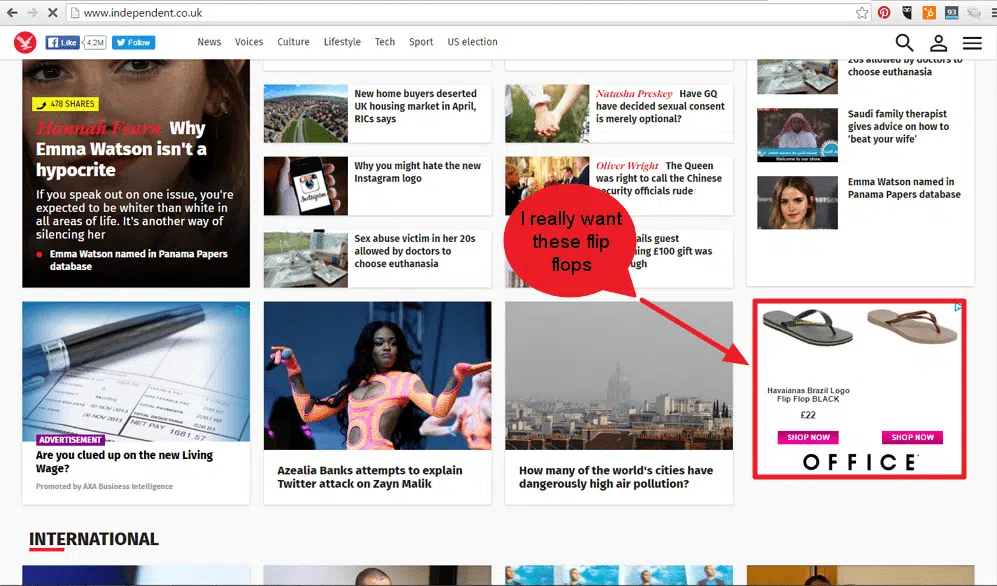Open the new Instagram logo article
The height and width of the screenshot is (586, 997).
(417, 172)
